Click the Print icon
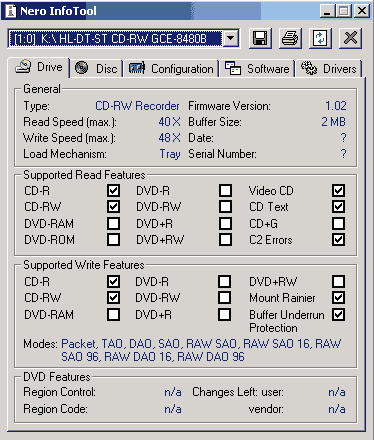 pos(290,38)
